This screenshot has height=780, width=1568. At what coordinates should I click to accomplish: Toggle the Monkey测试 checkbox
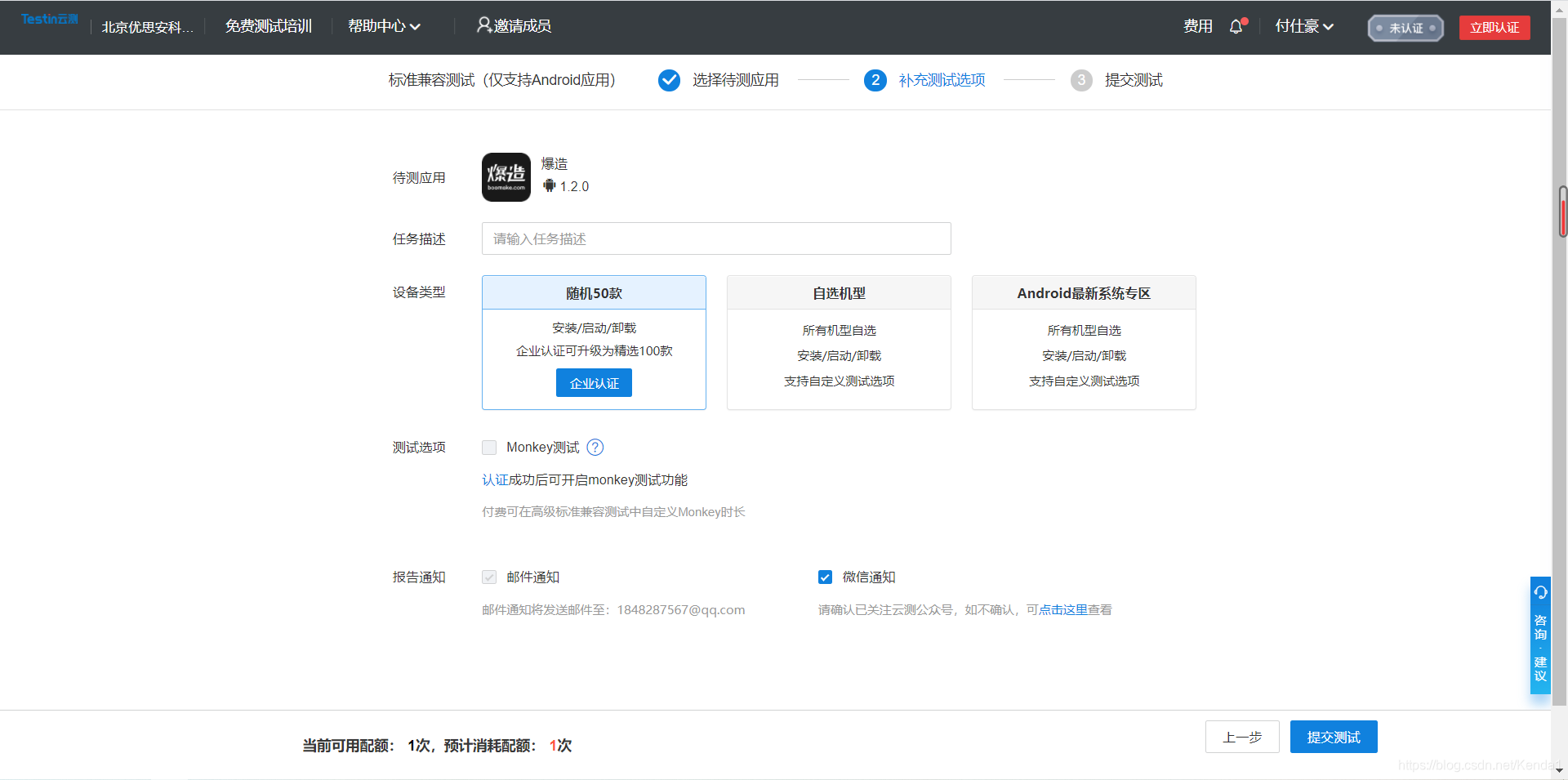489,447
